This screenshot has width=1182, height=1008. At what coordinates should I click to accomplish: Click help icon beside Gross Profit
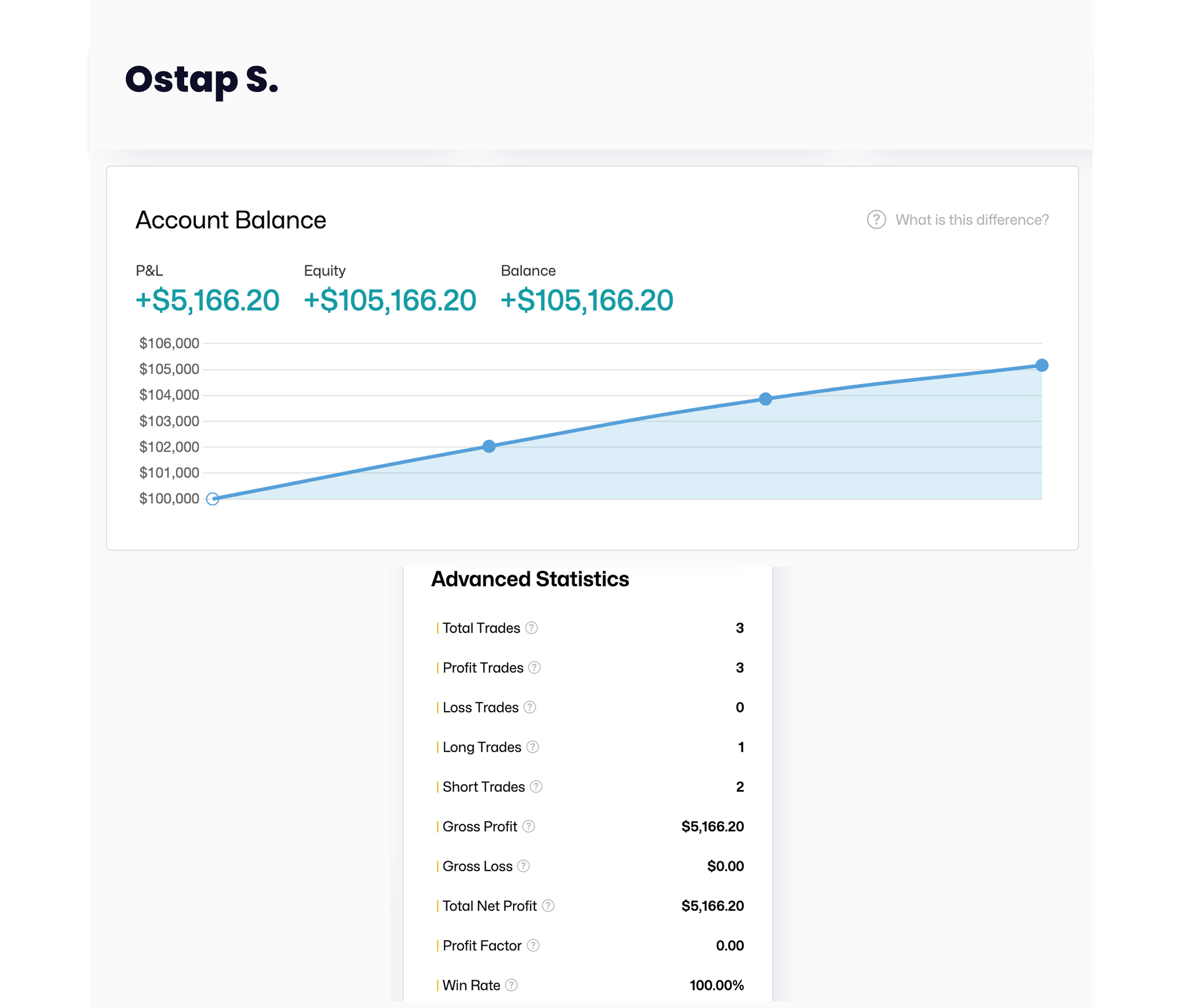tap(528, 826)
